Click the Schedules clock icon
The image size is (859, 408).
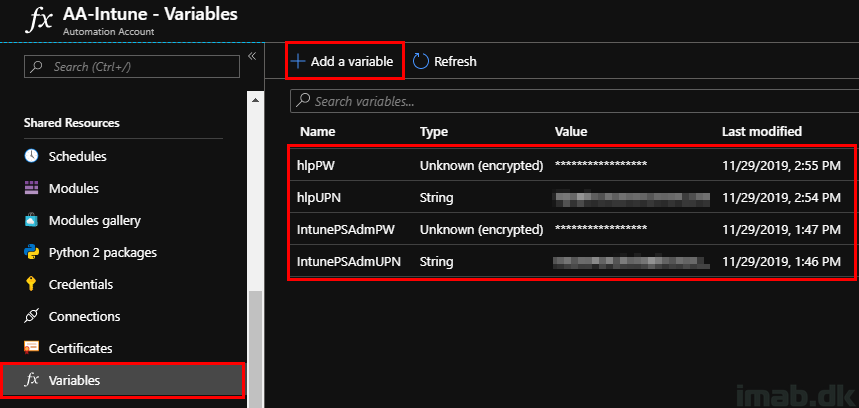coord(31,156)
